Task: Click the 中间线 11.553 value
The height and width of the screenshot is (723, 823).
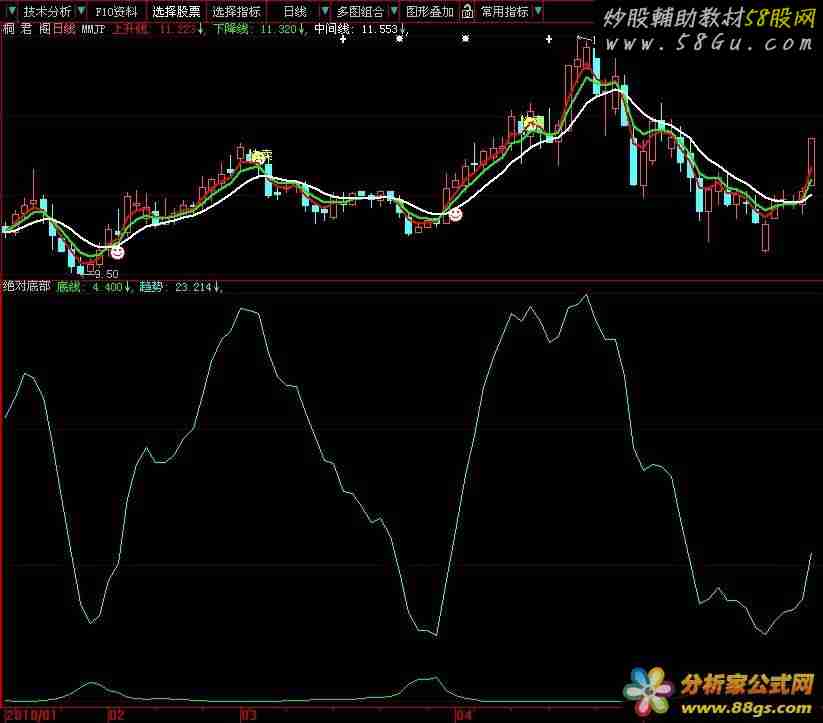Action: tap(360, 29)
